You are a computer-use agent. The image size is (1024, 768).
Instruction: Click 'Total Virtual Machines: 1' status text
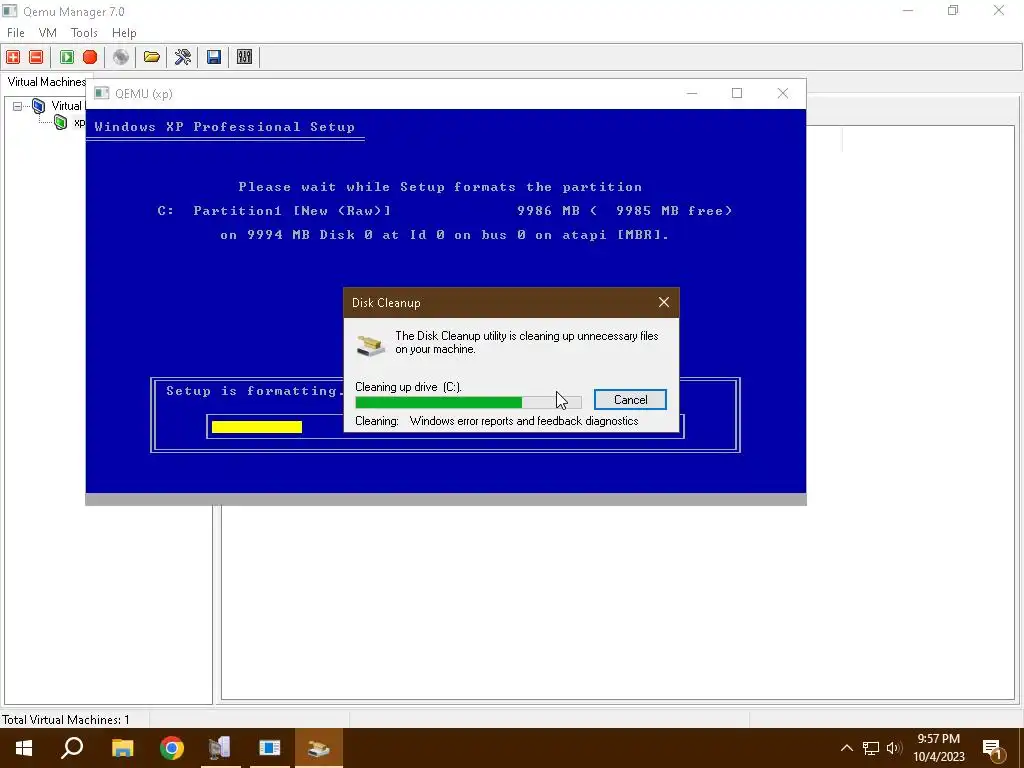[65, 720]
